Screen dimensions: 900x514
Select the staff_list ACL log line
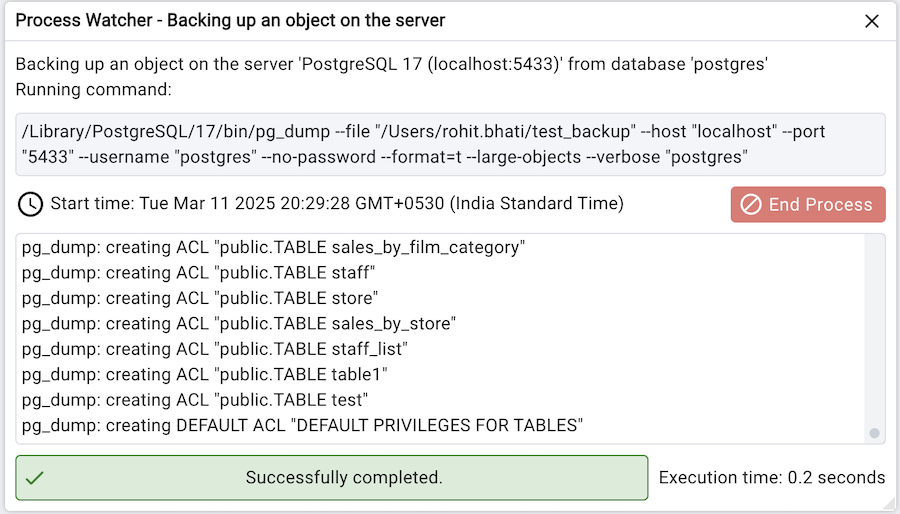pyautogui.click(x=215, y=349)
